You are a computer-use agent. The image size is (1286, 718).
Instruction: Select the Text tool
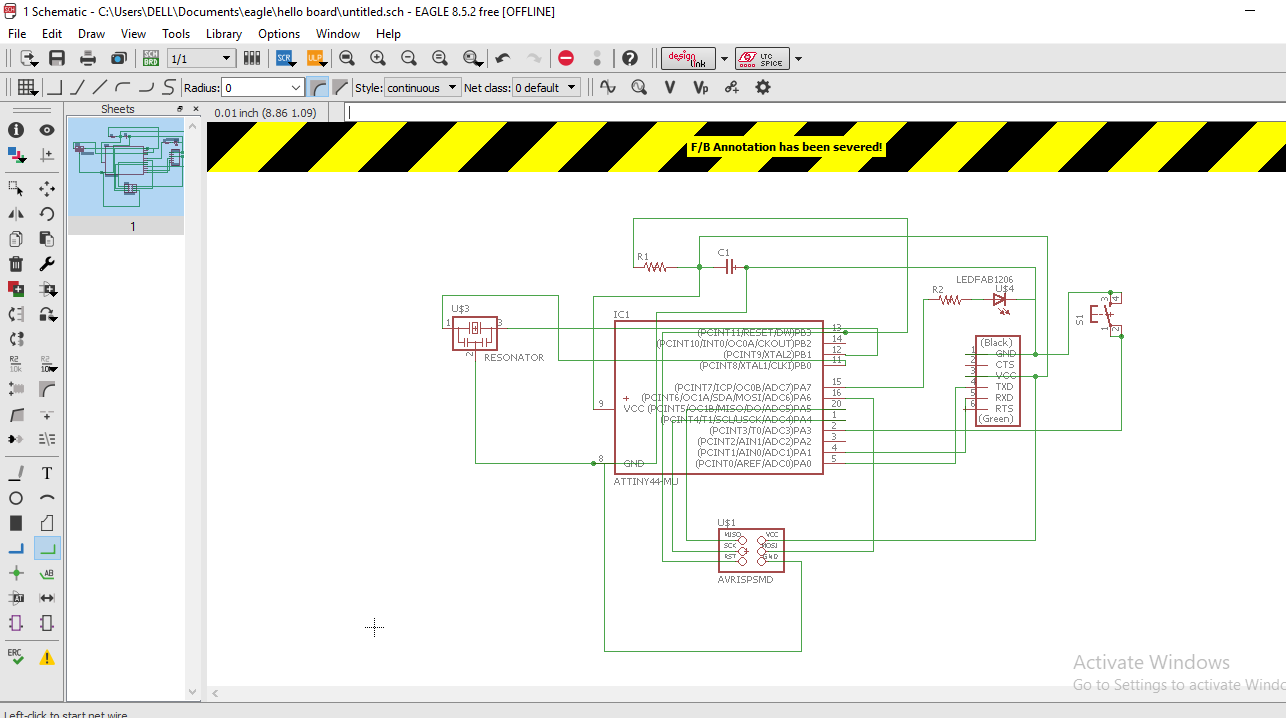pos(47,473)
